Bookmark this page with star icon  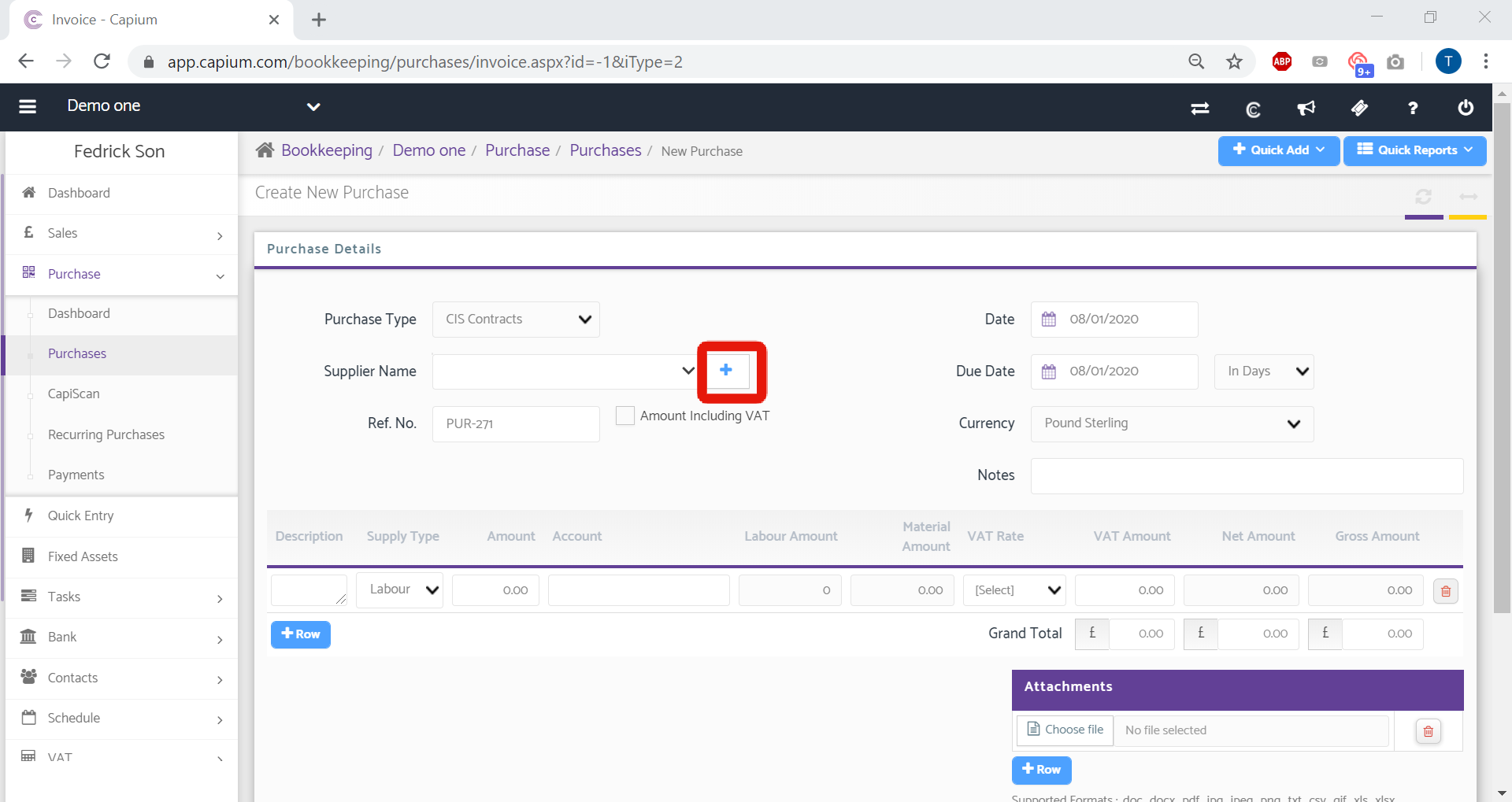[x=1234, y=61]
